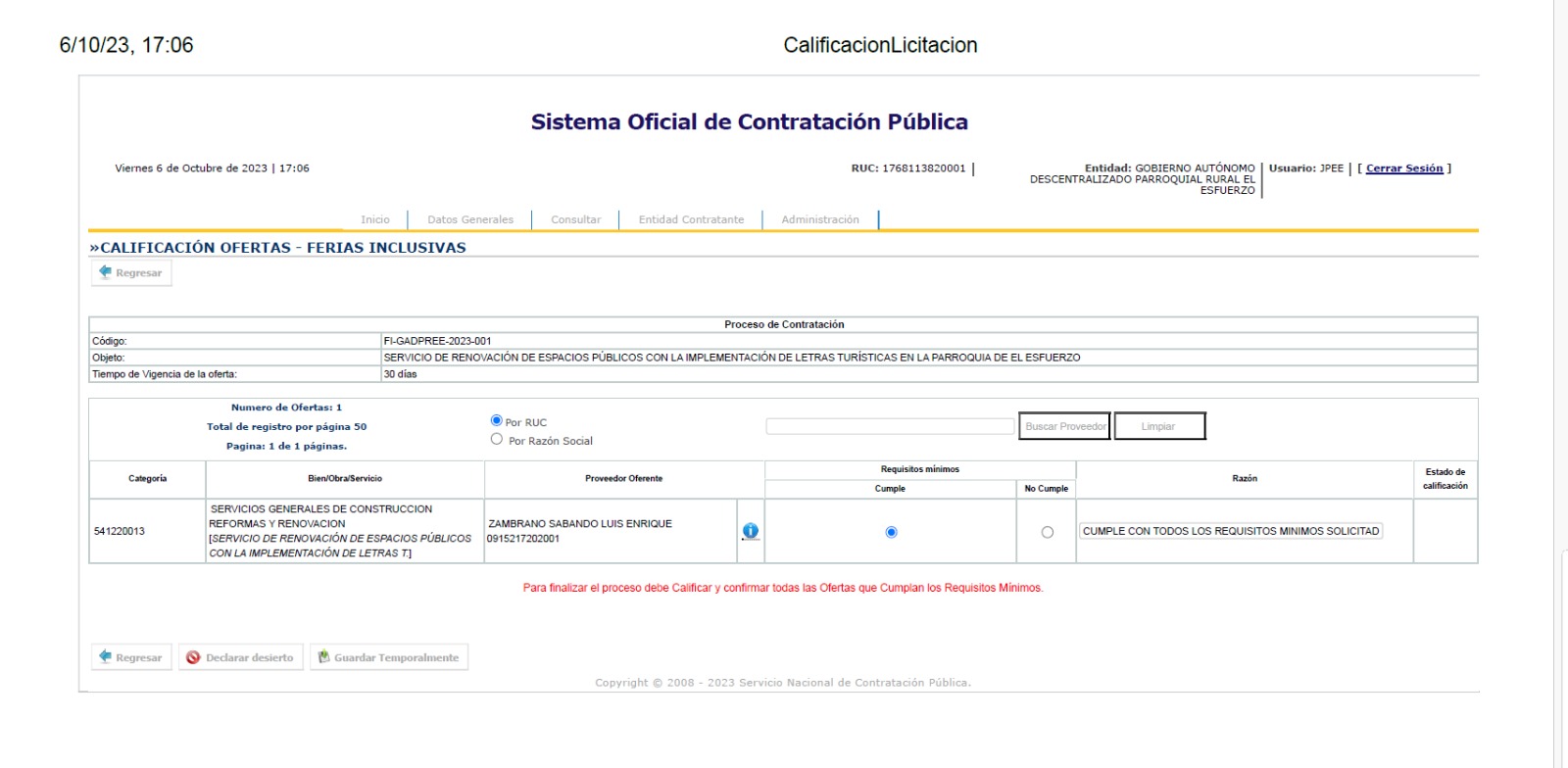1568x768 pixels.
Task: Select the Por RUC radio option
Action: (496, 420)
